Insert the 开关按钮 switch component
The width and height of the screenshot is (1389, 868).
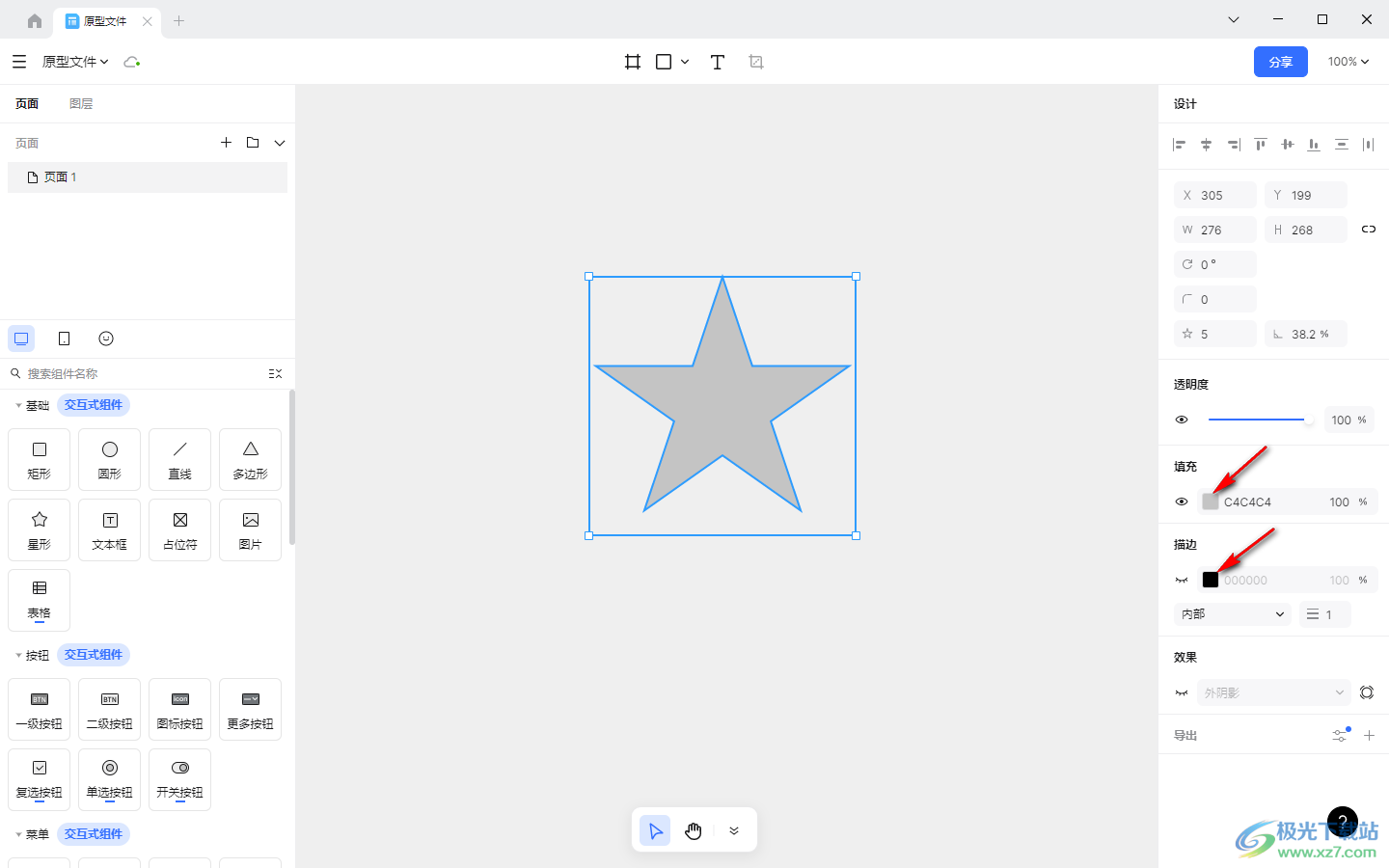pos(180,779)
